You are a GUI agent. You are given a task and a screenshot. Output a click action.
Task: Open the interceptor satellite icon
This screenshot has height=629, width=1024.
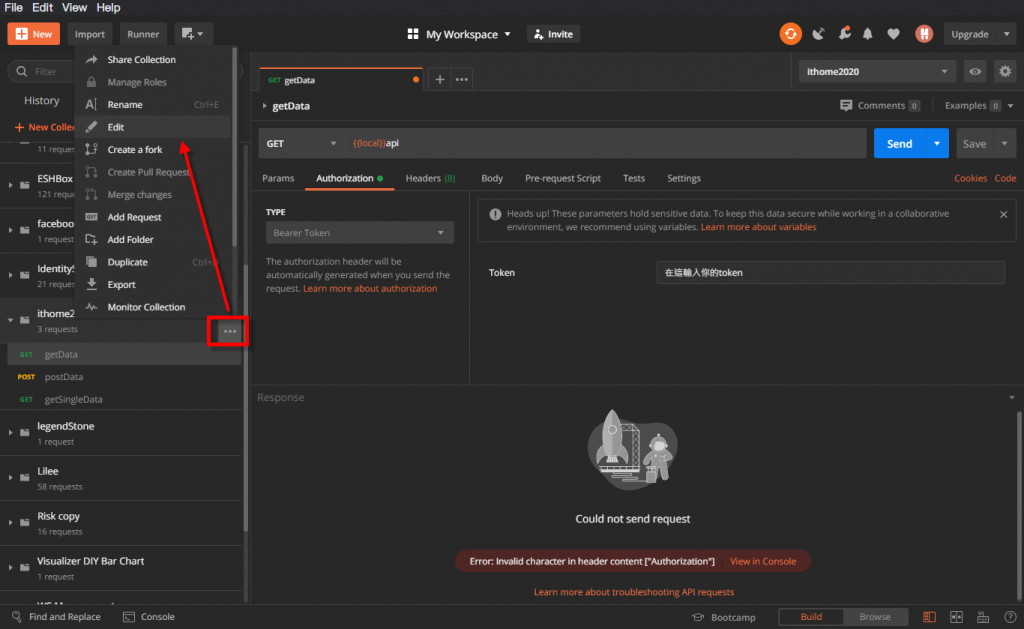click(818, 34)
